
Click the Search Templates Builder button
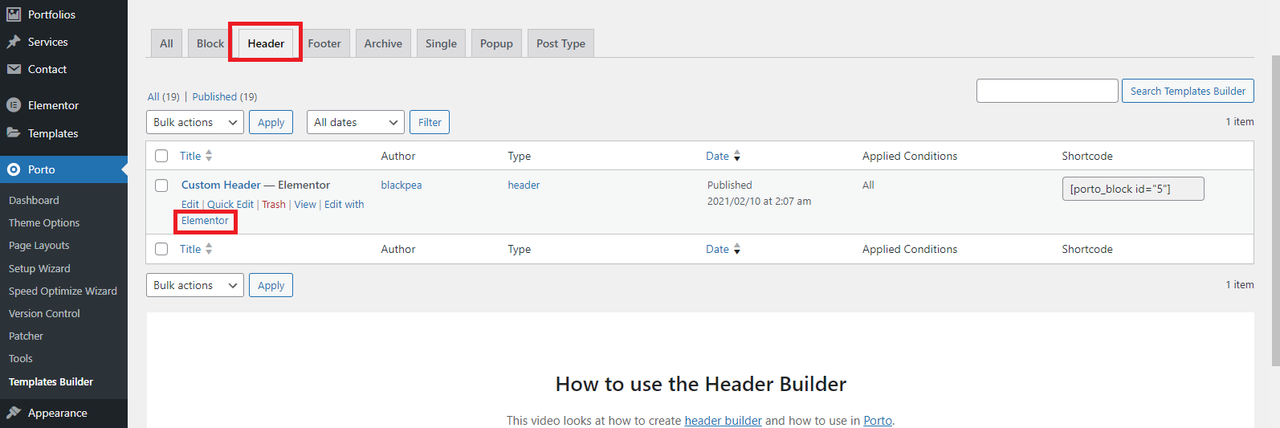(1188, 91)
